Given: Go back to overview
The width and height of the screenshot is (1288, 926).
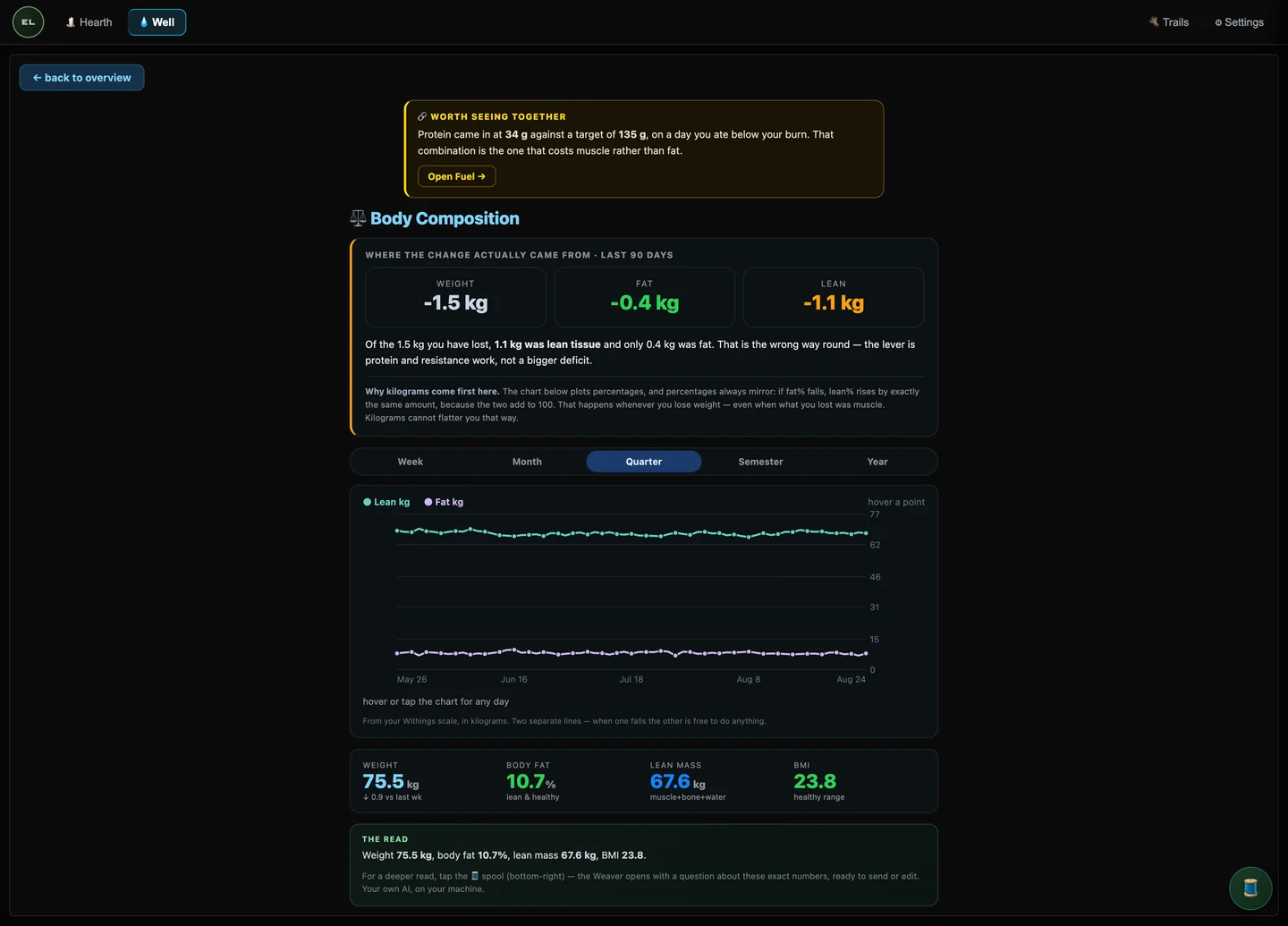Looking at the screenshot, I should pyautogui.click(x=81, y=78).
